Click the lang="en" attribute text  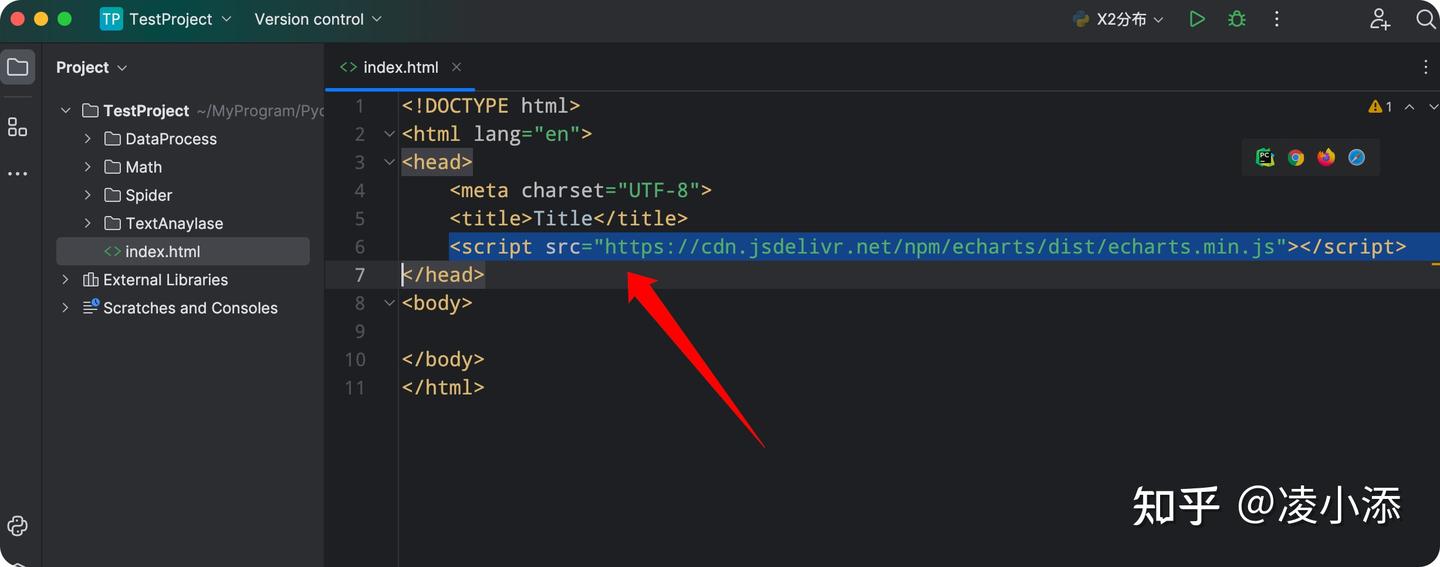click(x=527, y=134)
